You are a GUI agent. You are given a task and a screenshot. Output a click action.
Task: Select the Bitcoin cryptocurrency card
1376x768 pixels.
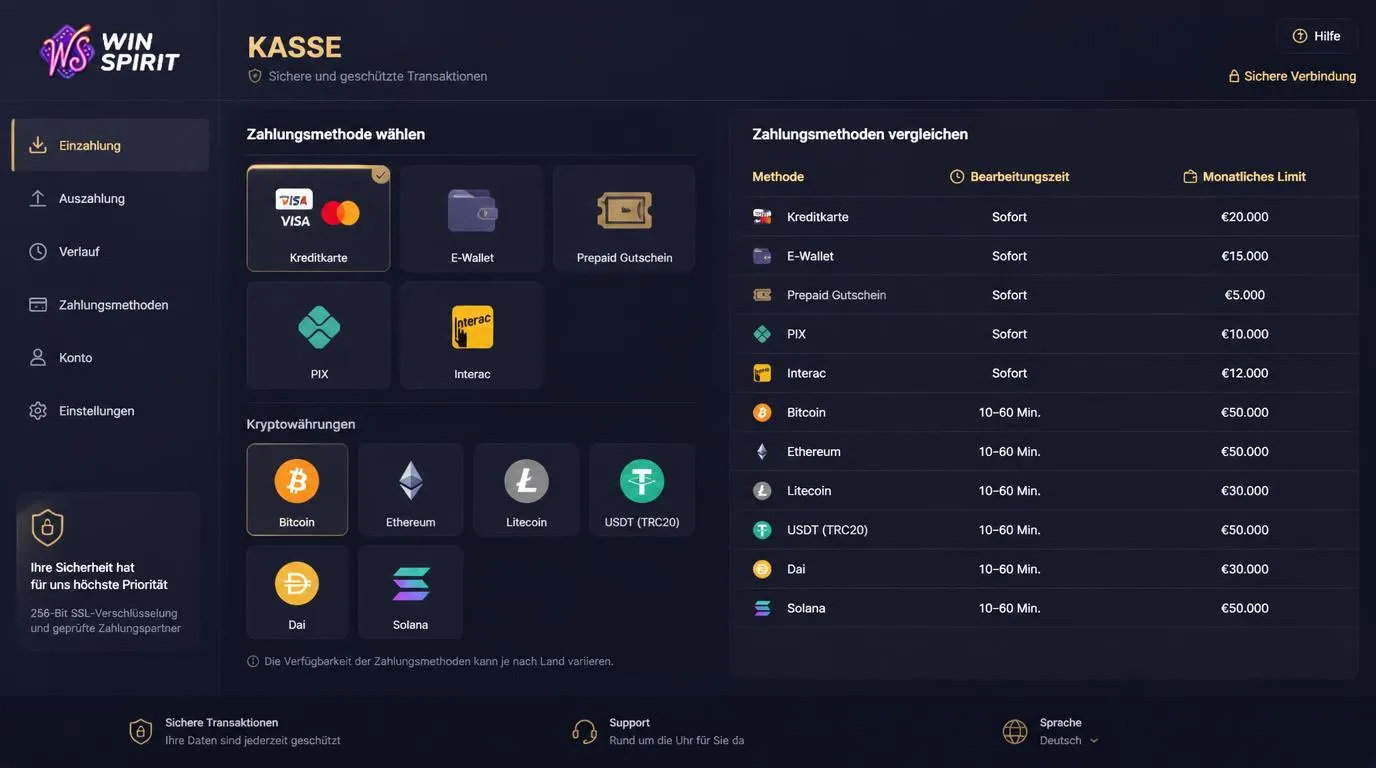(x=297, y=490)
